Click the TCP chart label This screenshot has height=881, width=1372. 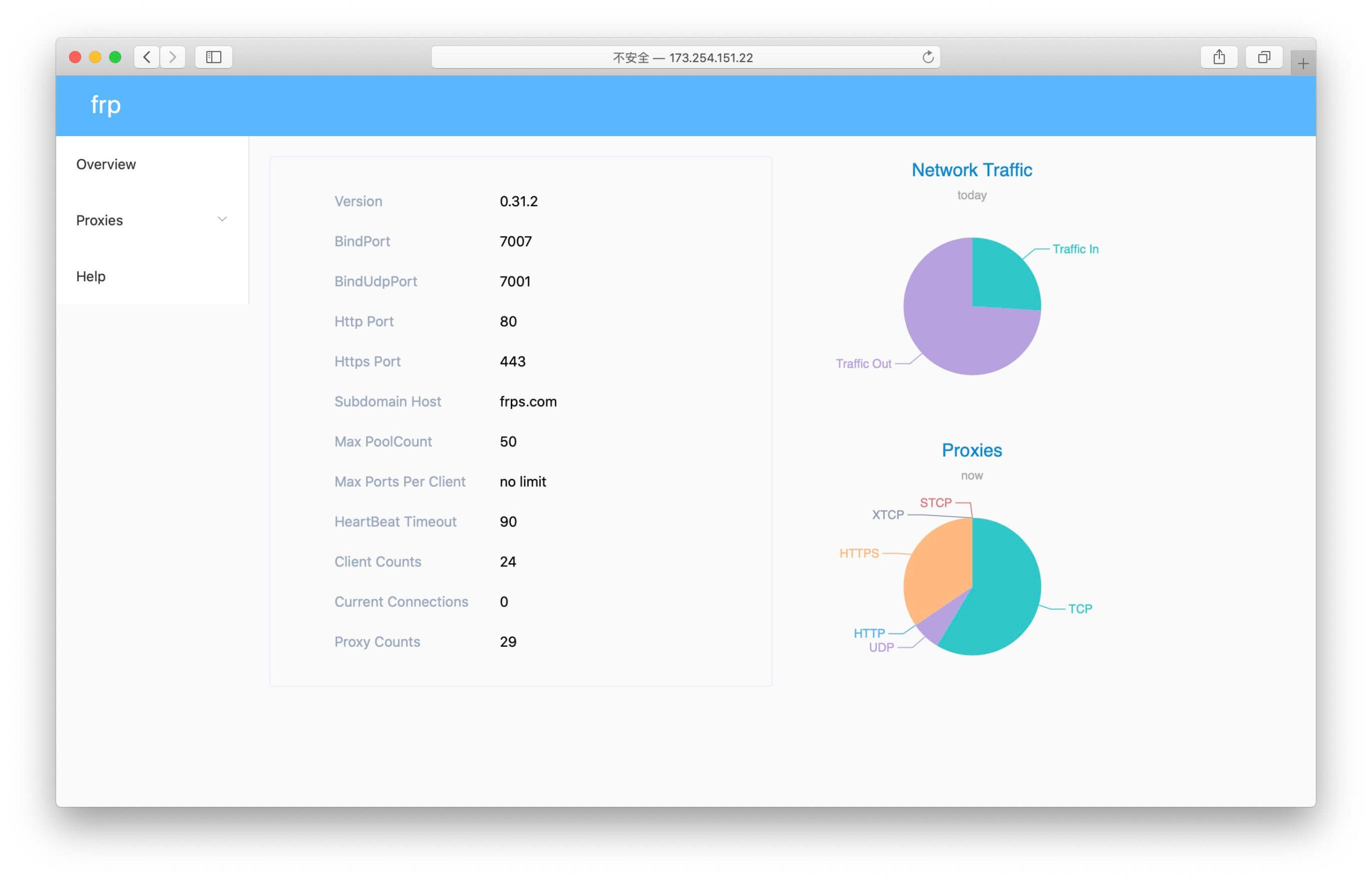tap(1080, 609)
